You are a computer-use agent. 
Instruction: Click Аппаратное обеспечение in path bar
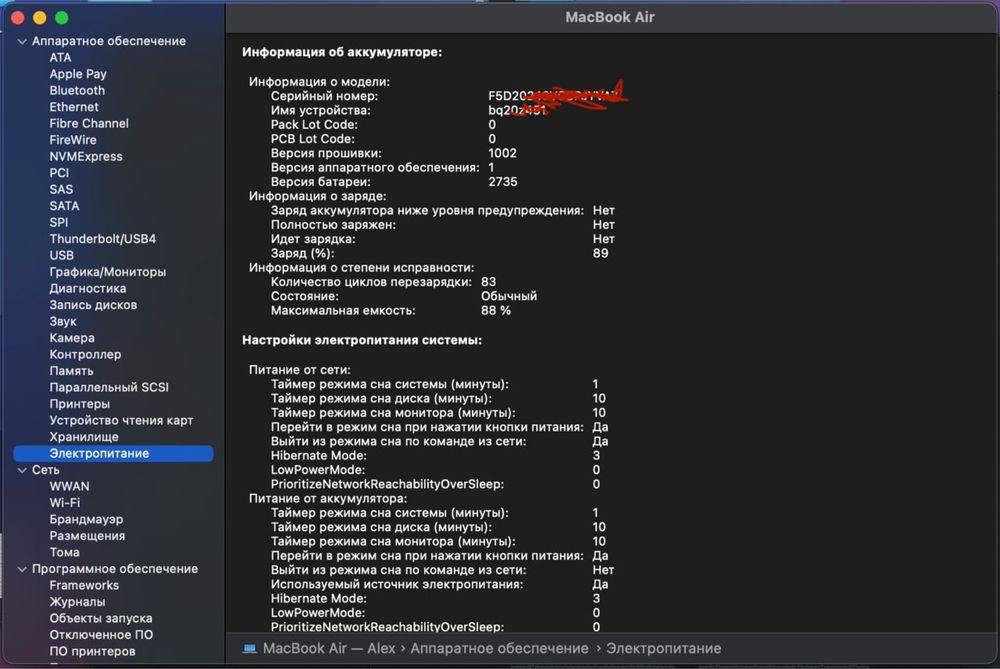pos(499,649)
